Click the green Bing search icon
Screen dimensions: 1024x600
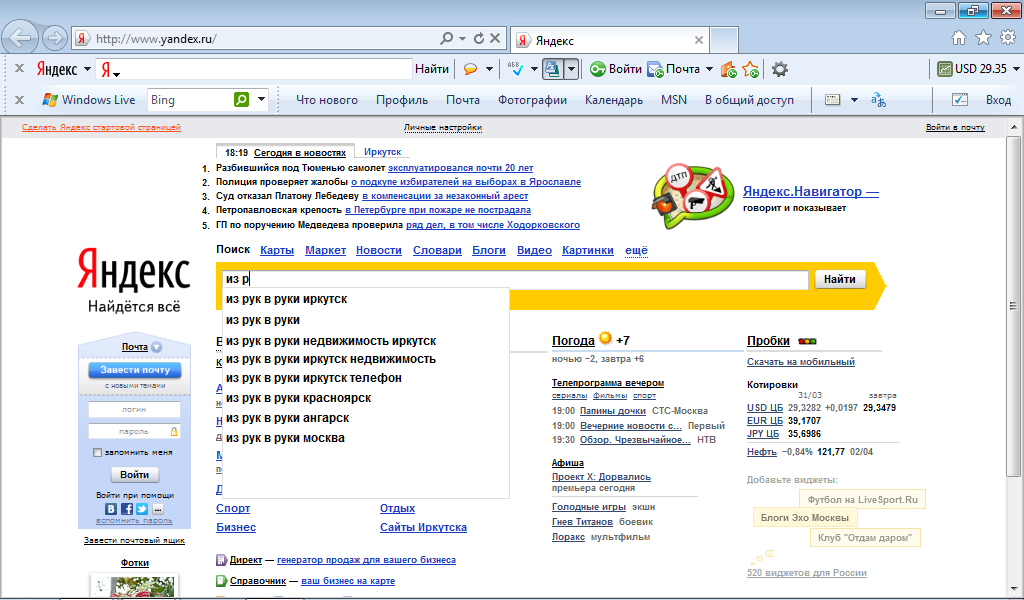tap(241, 100)
